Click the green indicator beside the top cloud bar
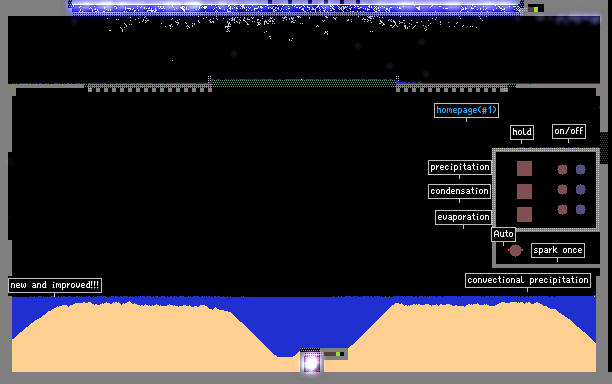 pyautogui.click(x=536, y=9)
